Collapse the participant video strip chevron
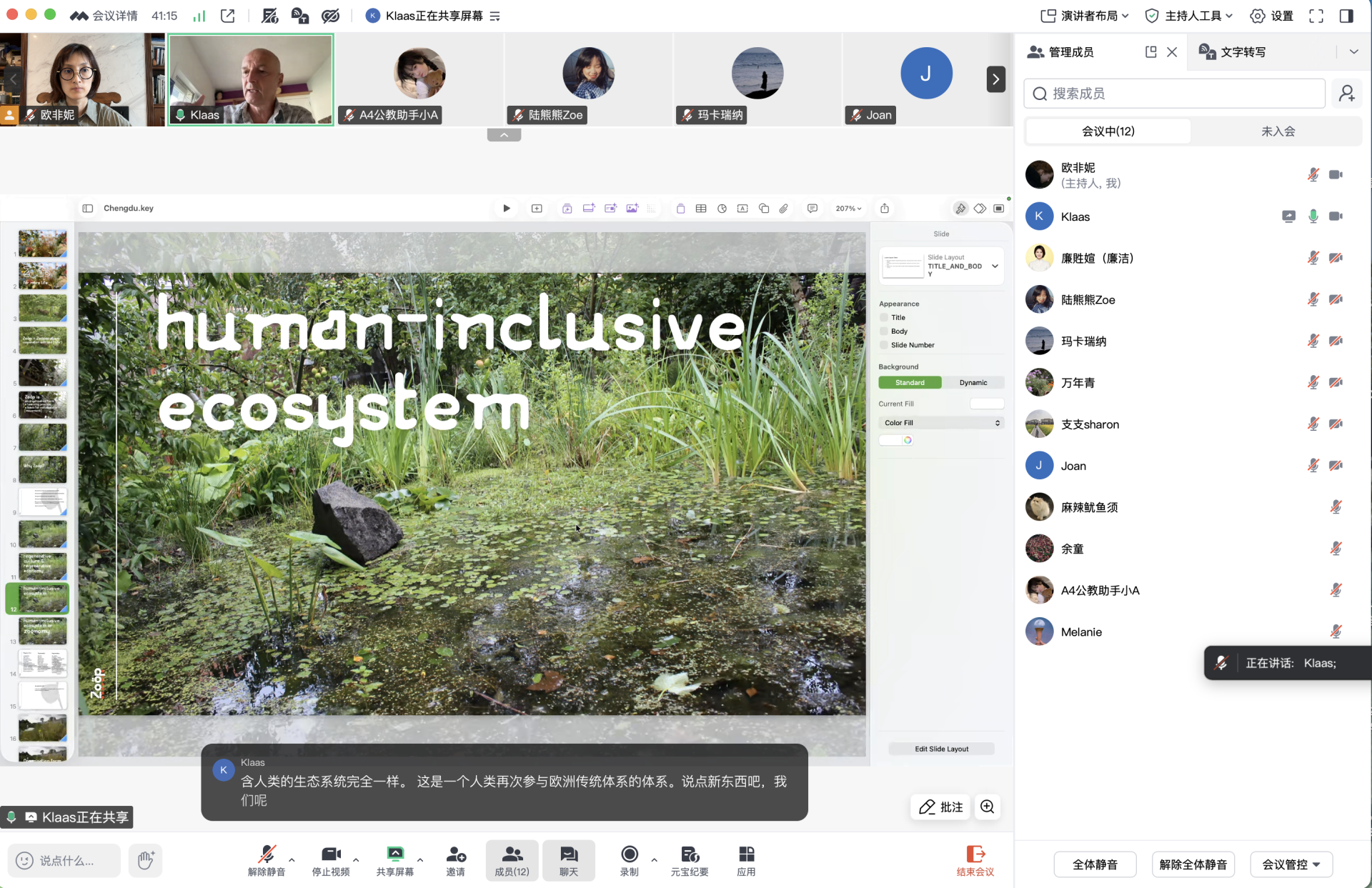This screenshot has width=1372, height=888. 504,134
